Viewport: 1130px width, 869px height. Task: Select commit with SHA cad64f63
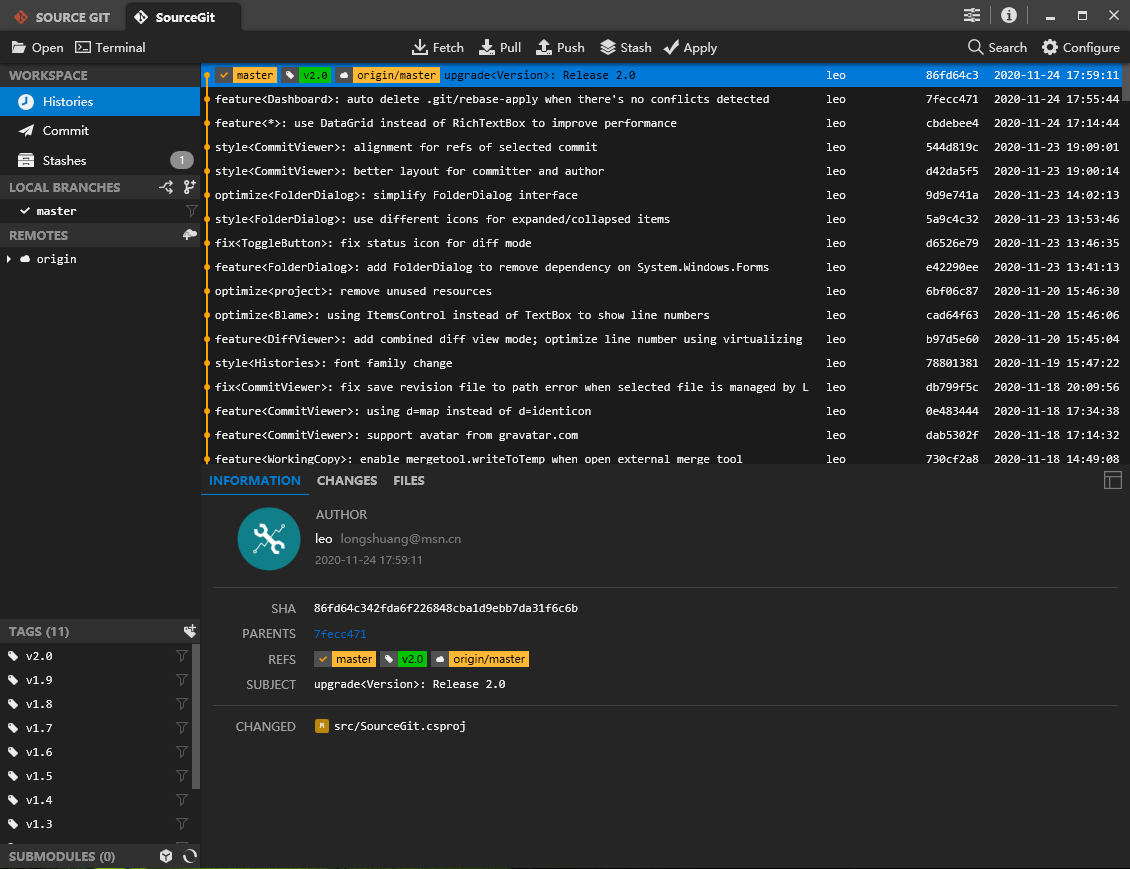[662, 316]
